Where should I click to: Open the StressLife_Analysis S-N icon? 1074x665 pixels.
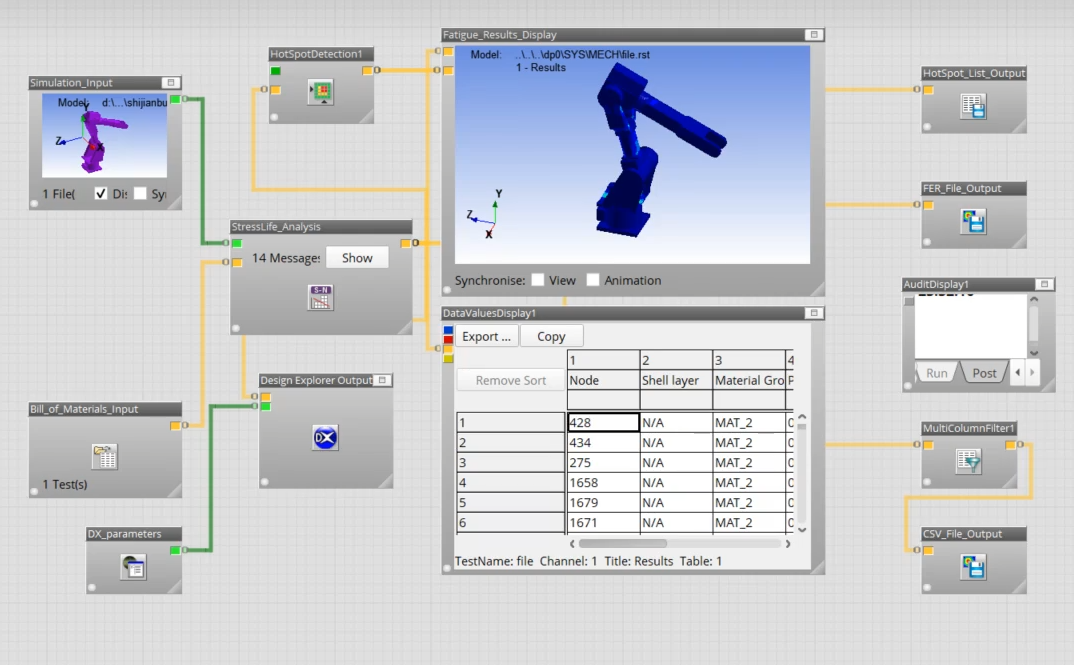pyautogui.click(x=321, y=298)
